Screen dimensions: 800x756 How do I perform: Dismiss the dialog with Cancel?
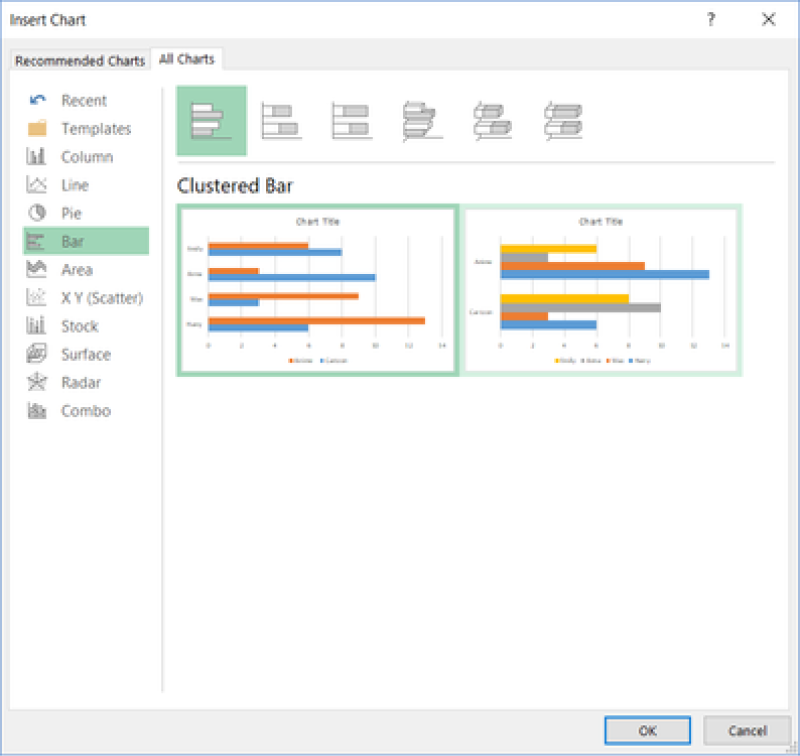pyautogui.click(x=747, y=730)
